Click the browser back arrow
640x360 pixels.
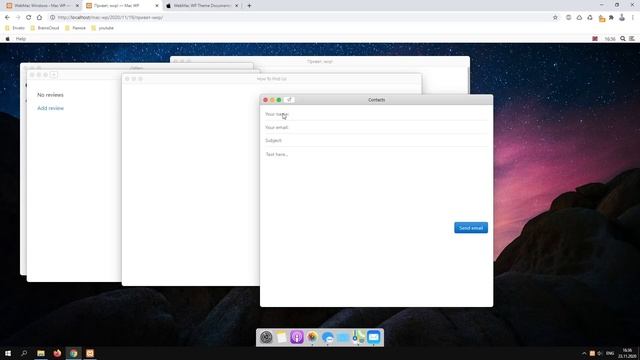click(7, 18)
